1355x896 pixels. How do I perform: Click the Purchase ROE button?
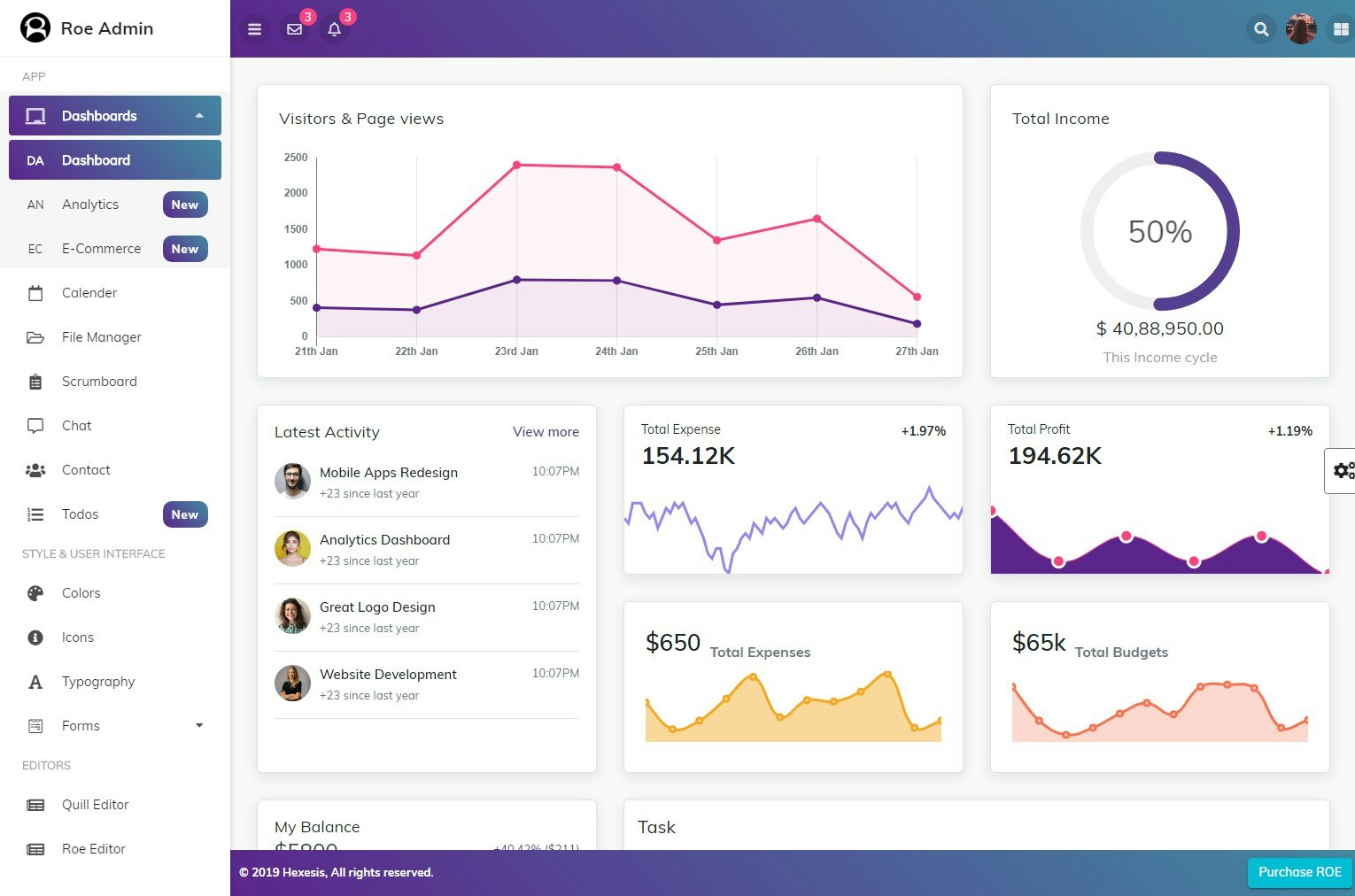1299,872
